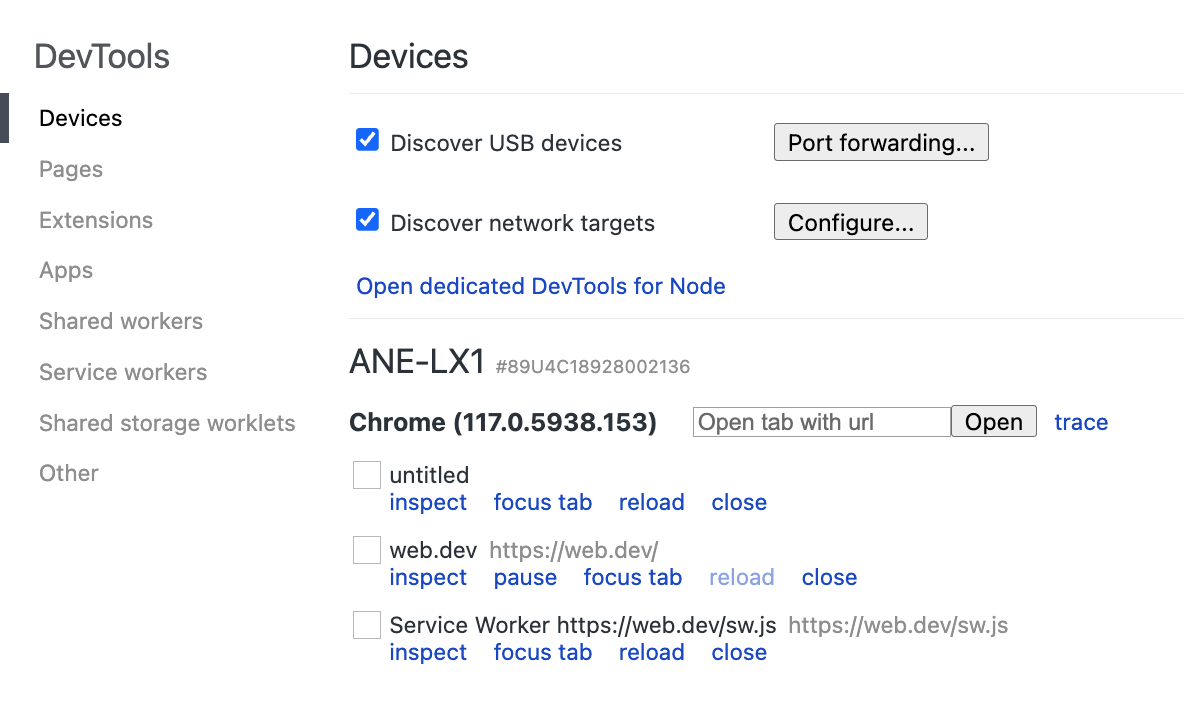Open Extensions sidebar section
The image size is (1184, 713).
96,220
